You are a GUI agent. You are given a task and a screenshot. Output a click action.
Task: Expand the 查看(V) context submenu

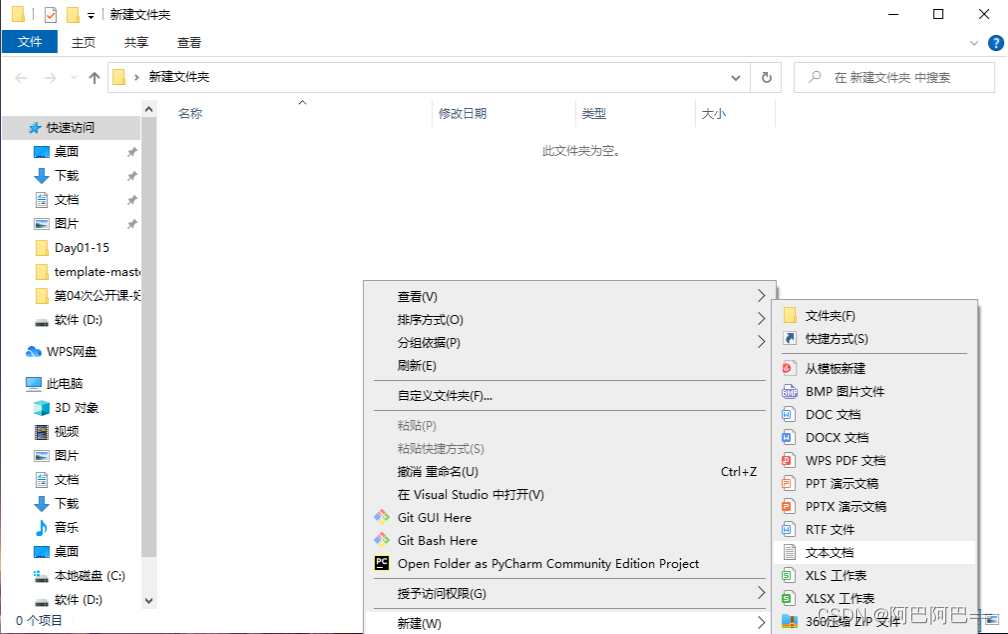[x=570, y=296]
